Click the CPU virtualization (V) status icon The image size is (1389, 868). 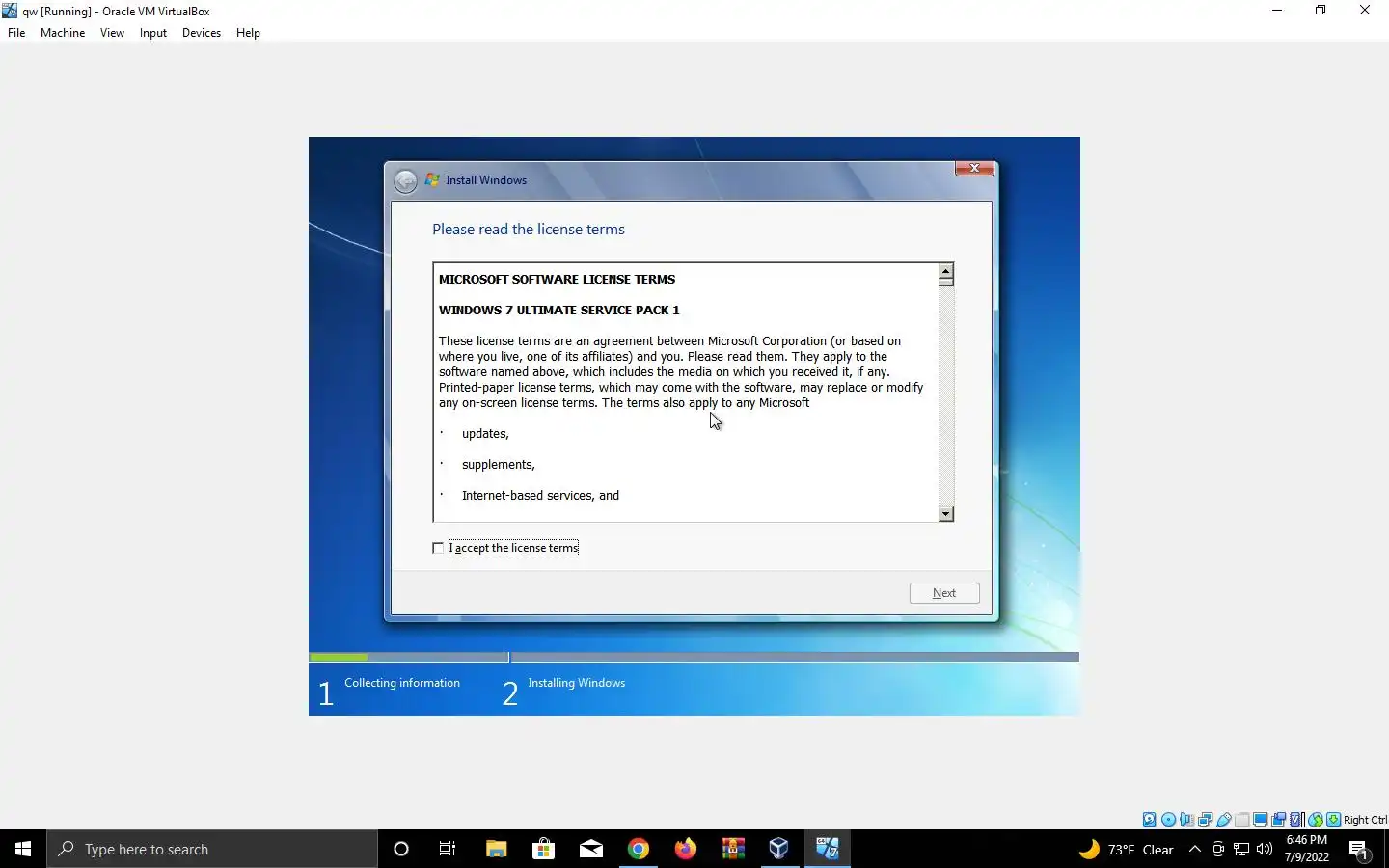click(1297, 820)
